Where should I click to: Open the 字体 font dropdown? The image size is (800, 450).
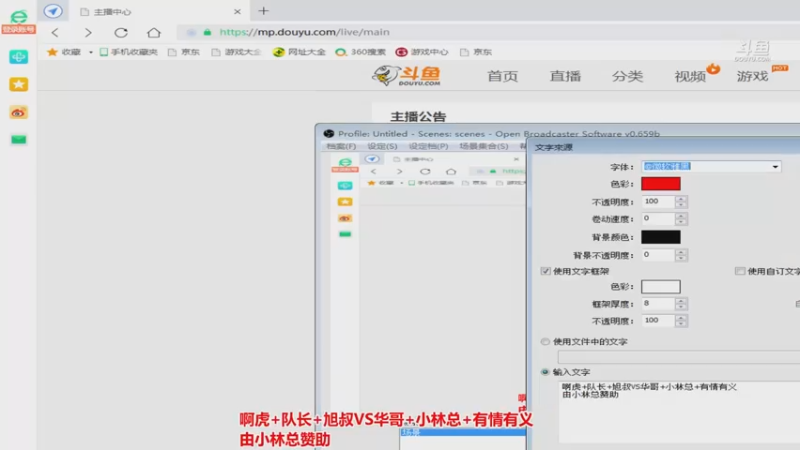point(711,166)
